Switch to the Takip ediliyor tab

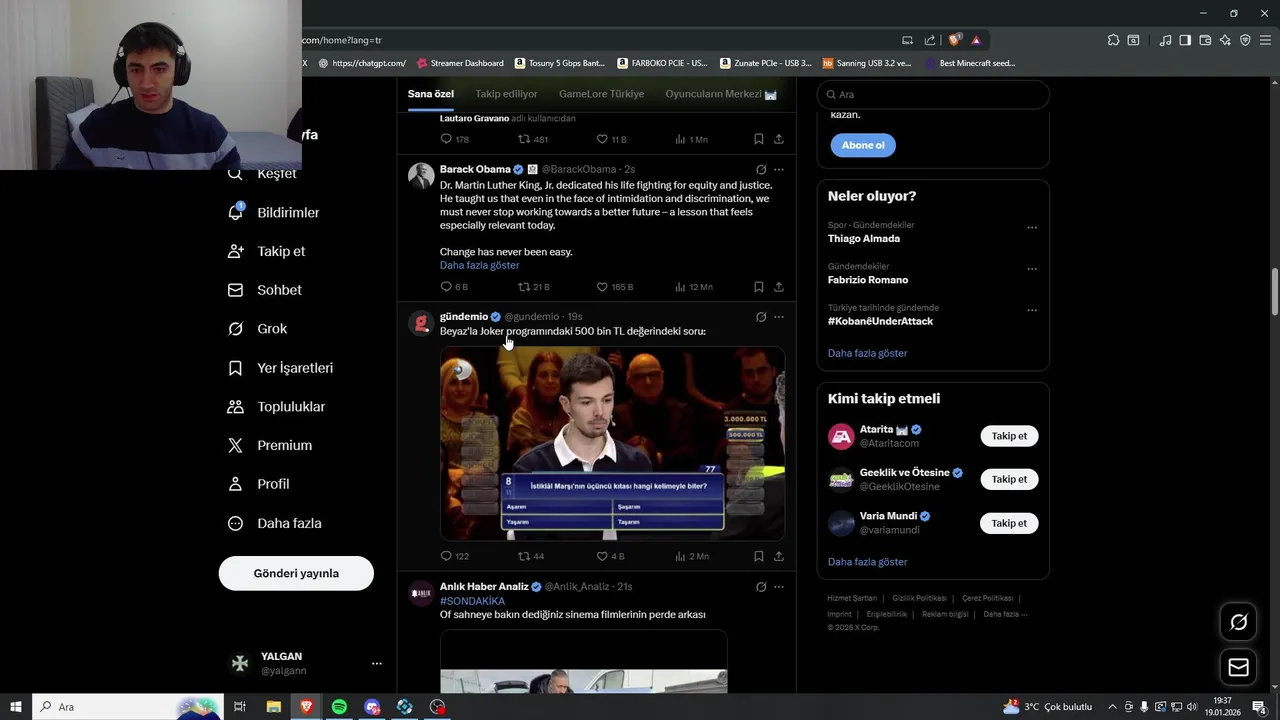506,94
